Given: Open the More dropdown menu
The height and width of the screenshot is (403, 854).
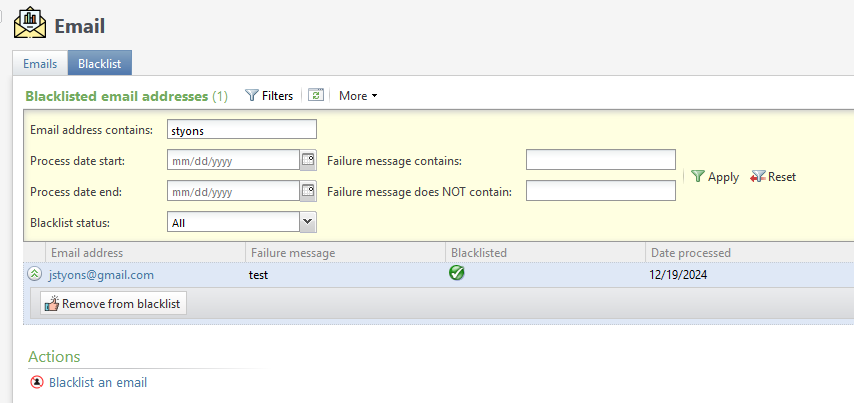Looking at the screenshot, I should pyautogui.click(x=358, y=96).
